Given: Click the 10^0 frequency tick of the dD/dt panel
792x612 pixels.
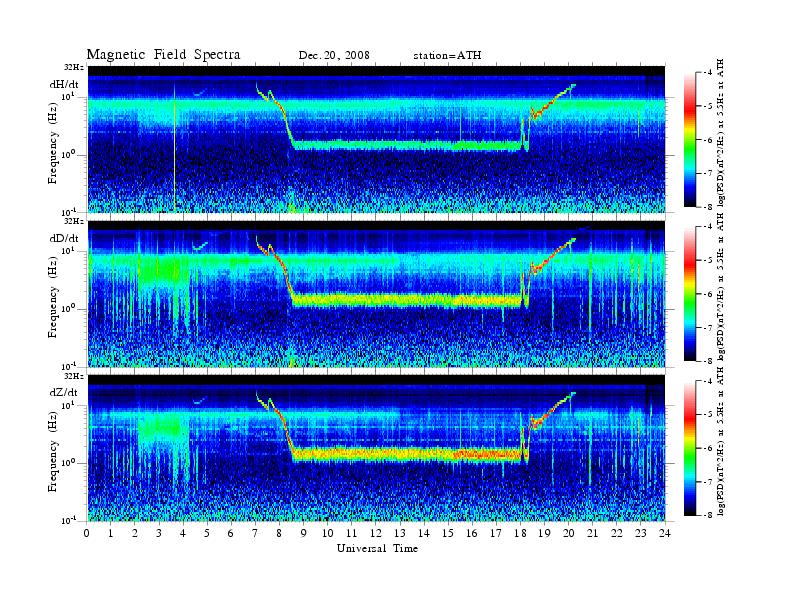Looking at the screenshot, I should point(69,308).
